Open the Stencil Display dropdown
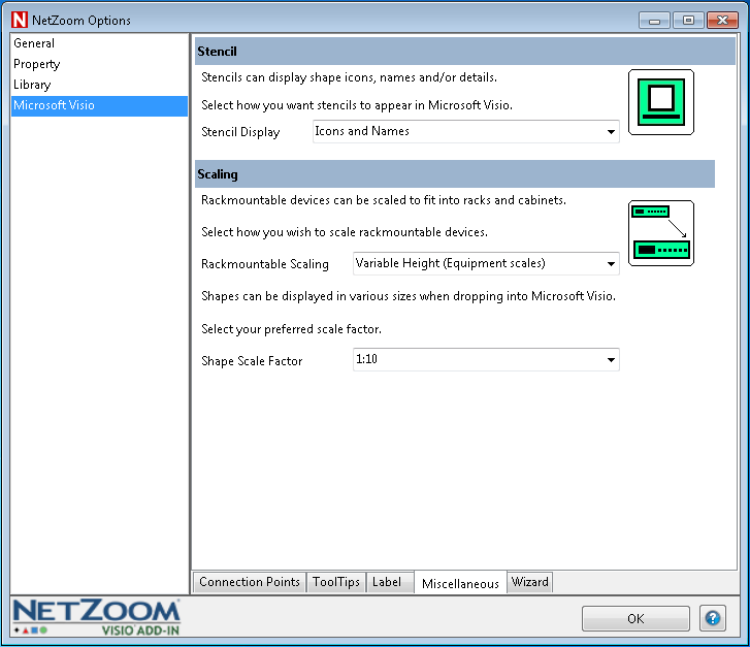Image resolution: width=750 pixels, height=647 pixels. 466,132
